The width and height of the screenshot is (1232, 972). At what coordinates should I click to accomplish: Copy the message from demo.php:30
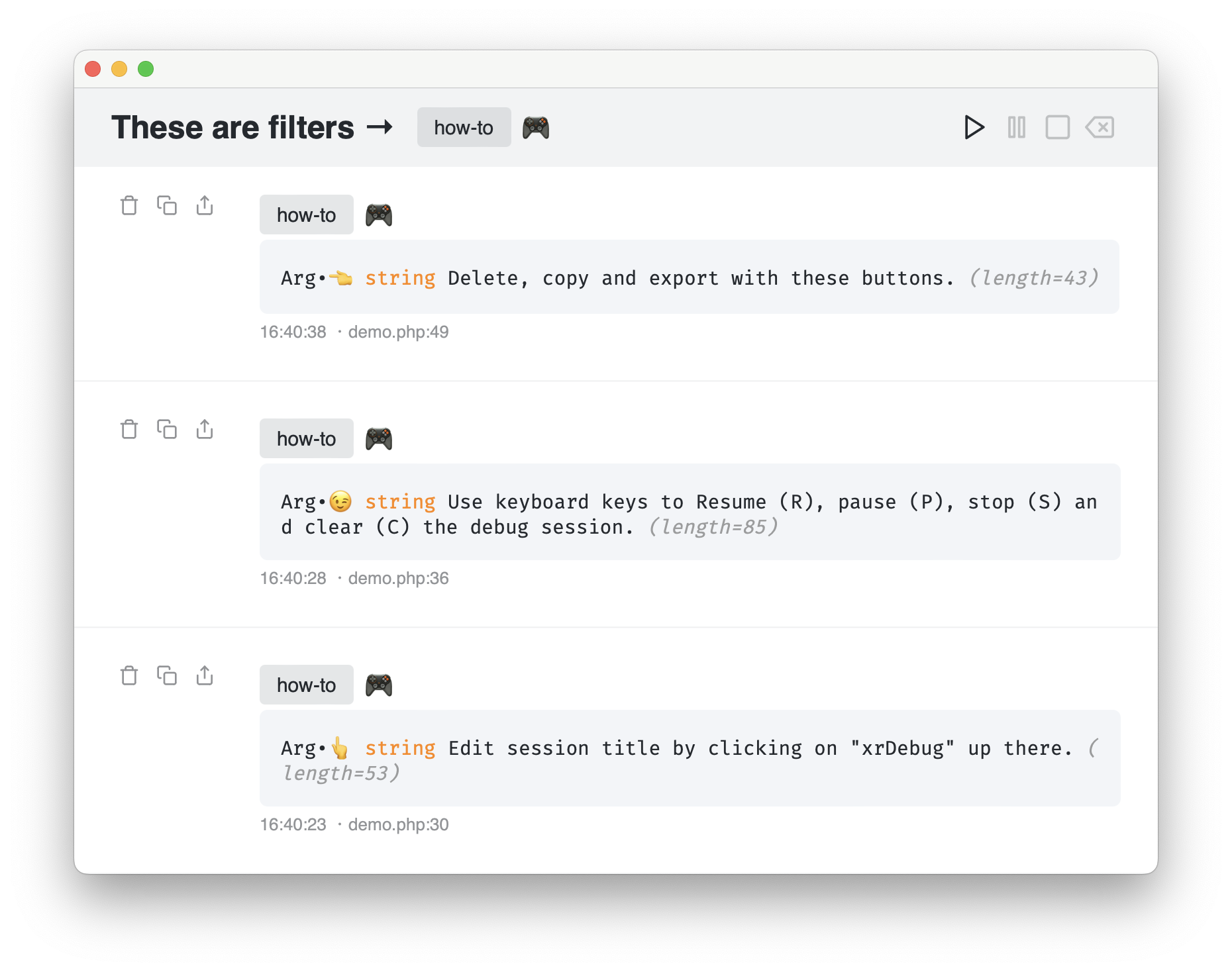coord(167,675)
